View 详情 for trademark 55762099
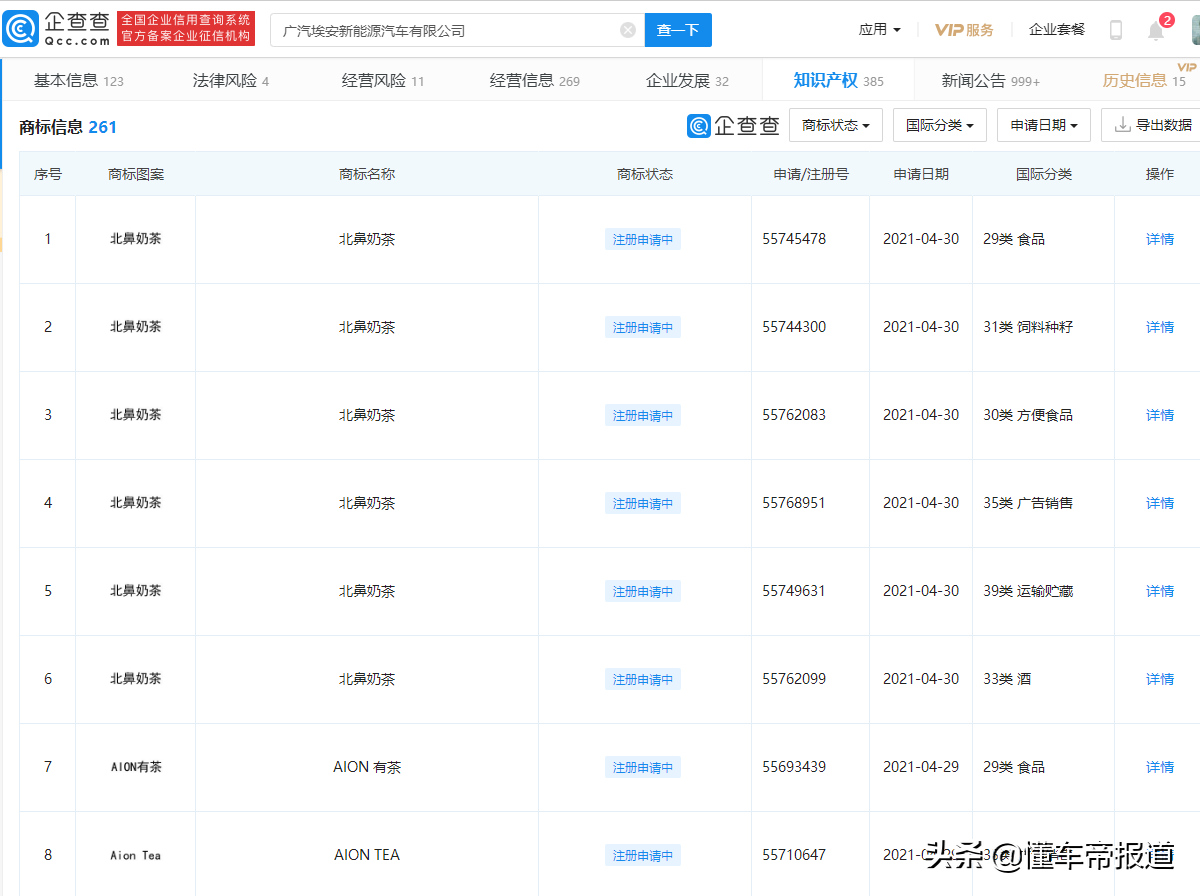The width and height of the screenshot is (1200, 896). point(1160,679)
